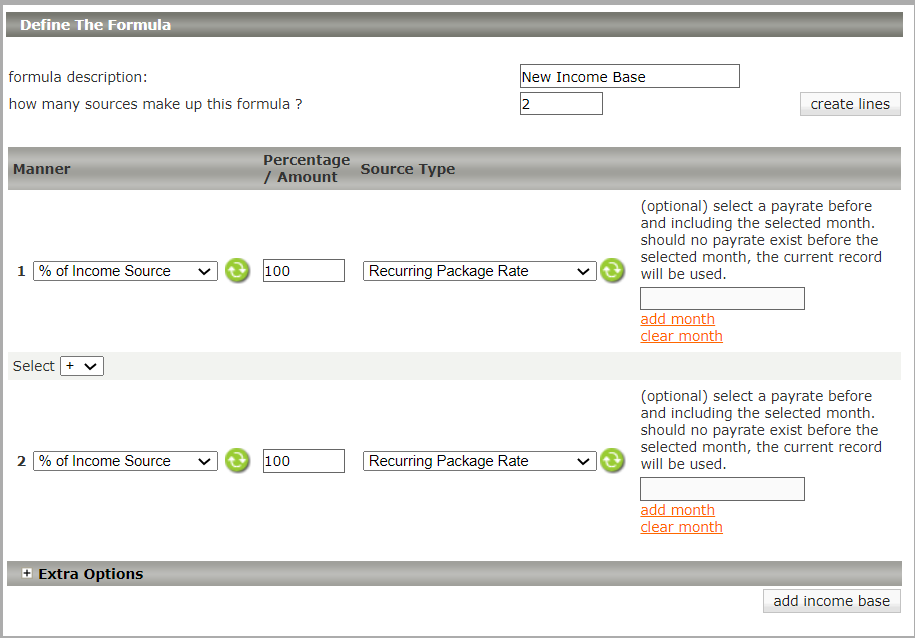This screenshot has width=915, height=638.
Task: Click 'add month' link in row 1
Action: [677, 319]
